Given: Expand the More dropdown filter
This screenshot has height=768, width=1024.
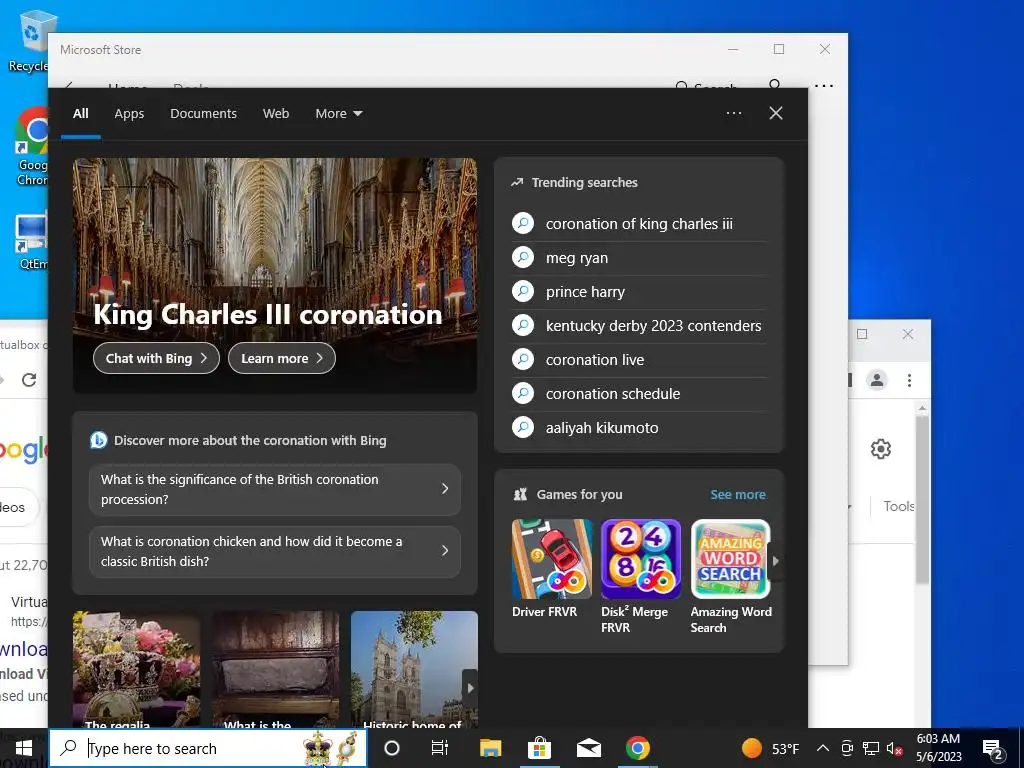Looking at the screenshot, I should [x=338, y=114].
